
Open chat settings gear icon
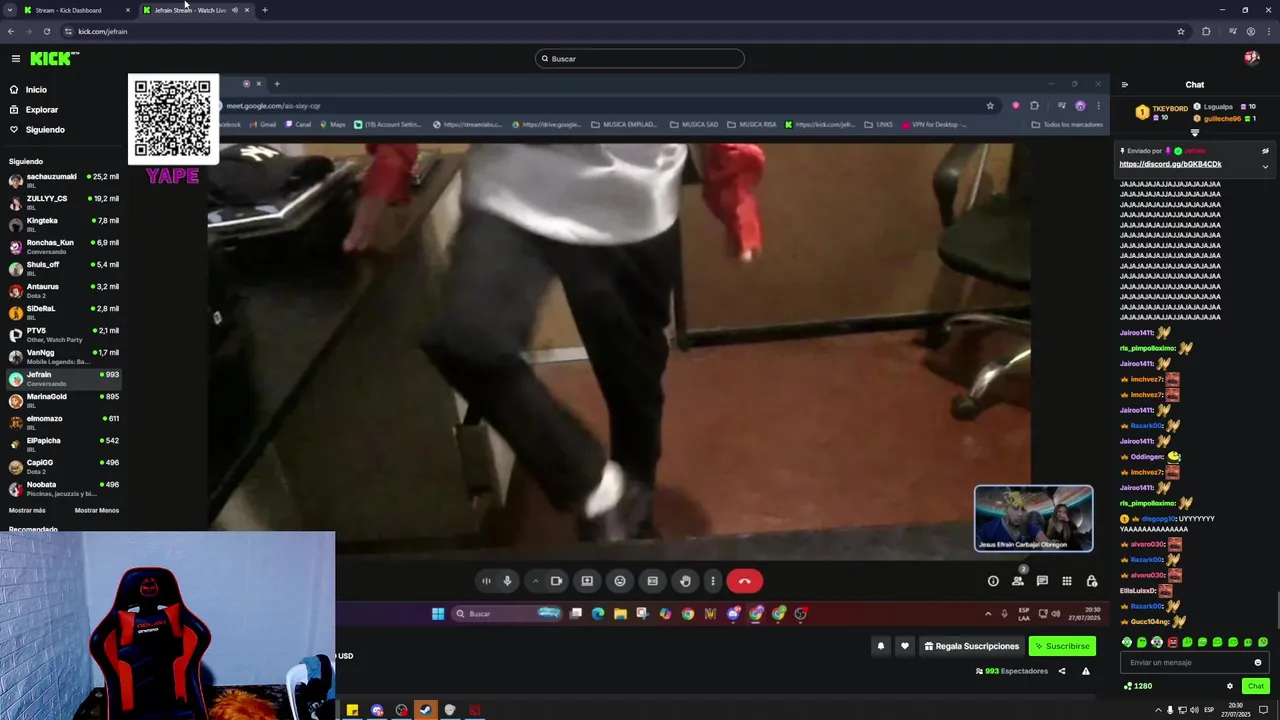point(1230,686)
